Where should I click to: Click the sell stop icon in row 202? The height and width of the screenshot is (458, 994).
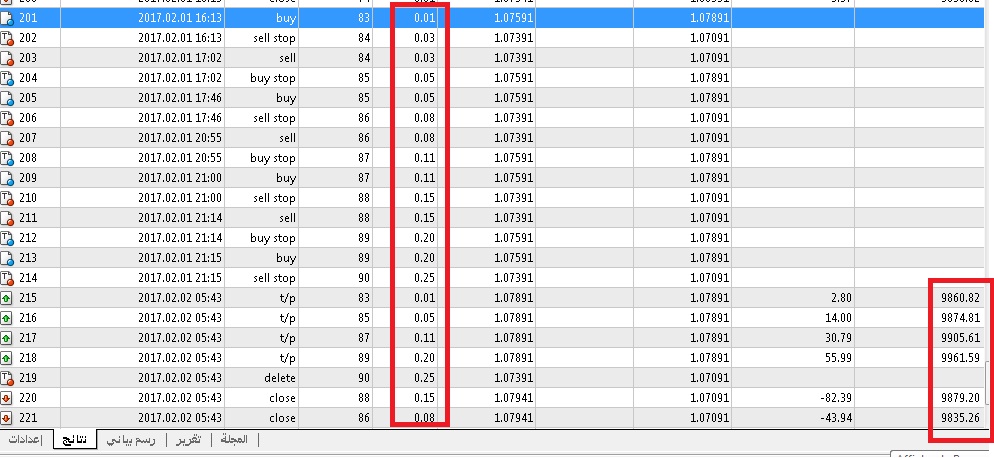7,38
